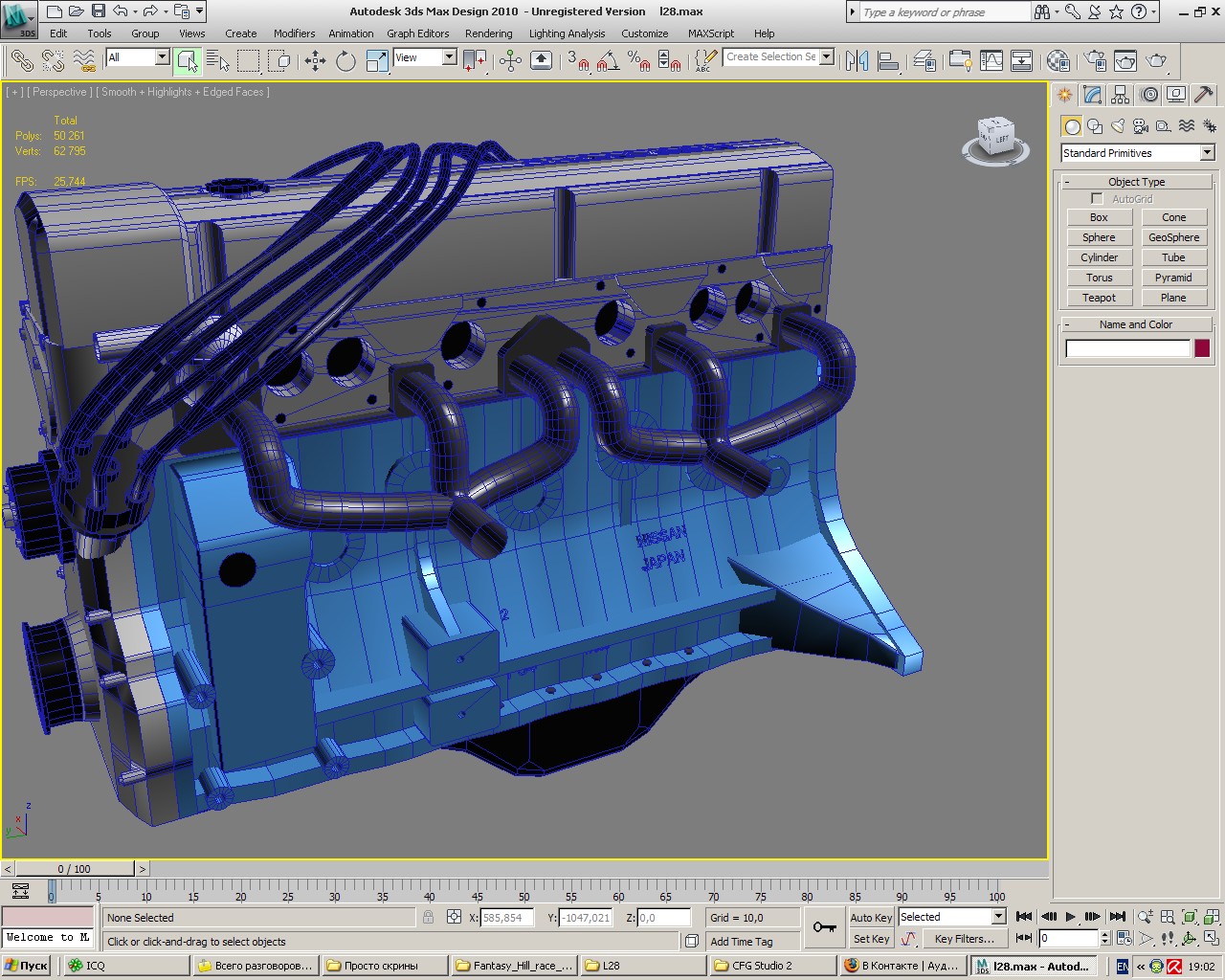The height and width of the screenshot is (980, 1225).
Task: Expand the Create Selection Set dropdown
Action: 827,56
